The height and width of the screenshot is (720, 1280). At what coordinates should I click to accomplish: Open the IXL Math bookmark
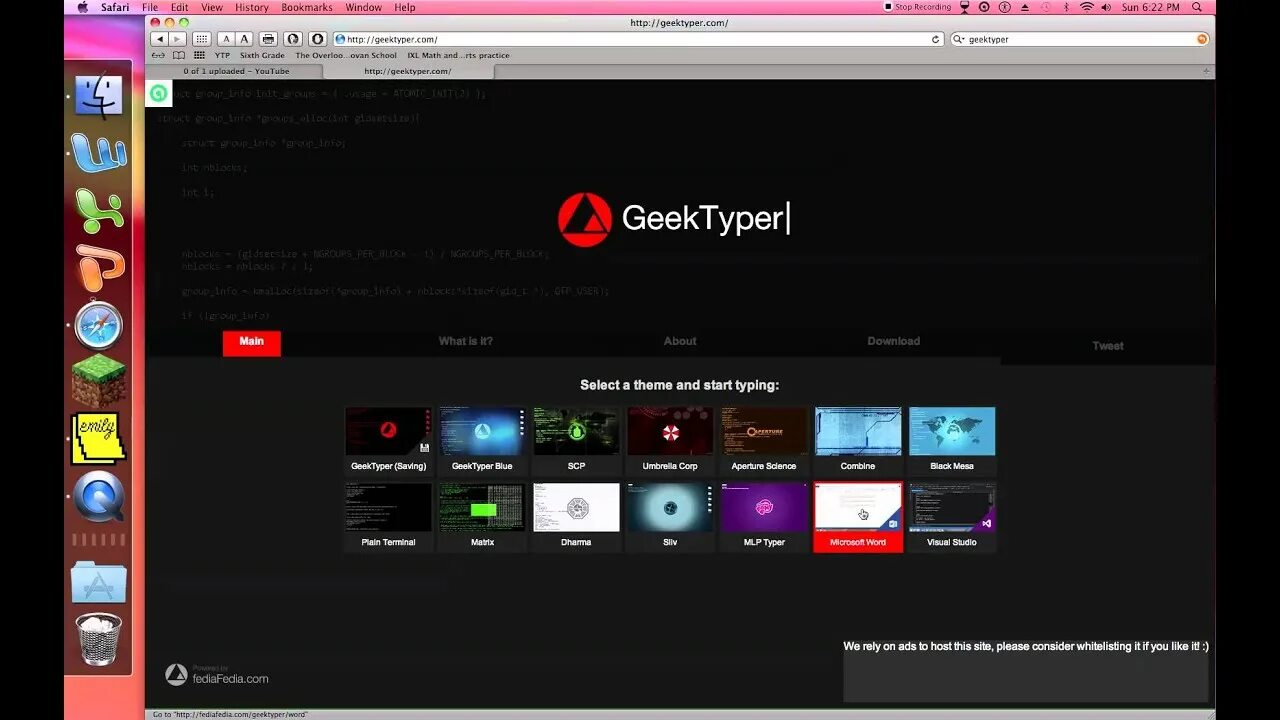click(x=458, y=56)
